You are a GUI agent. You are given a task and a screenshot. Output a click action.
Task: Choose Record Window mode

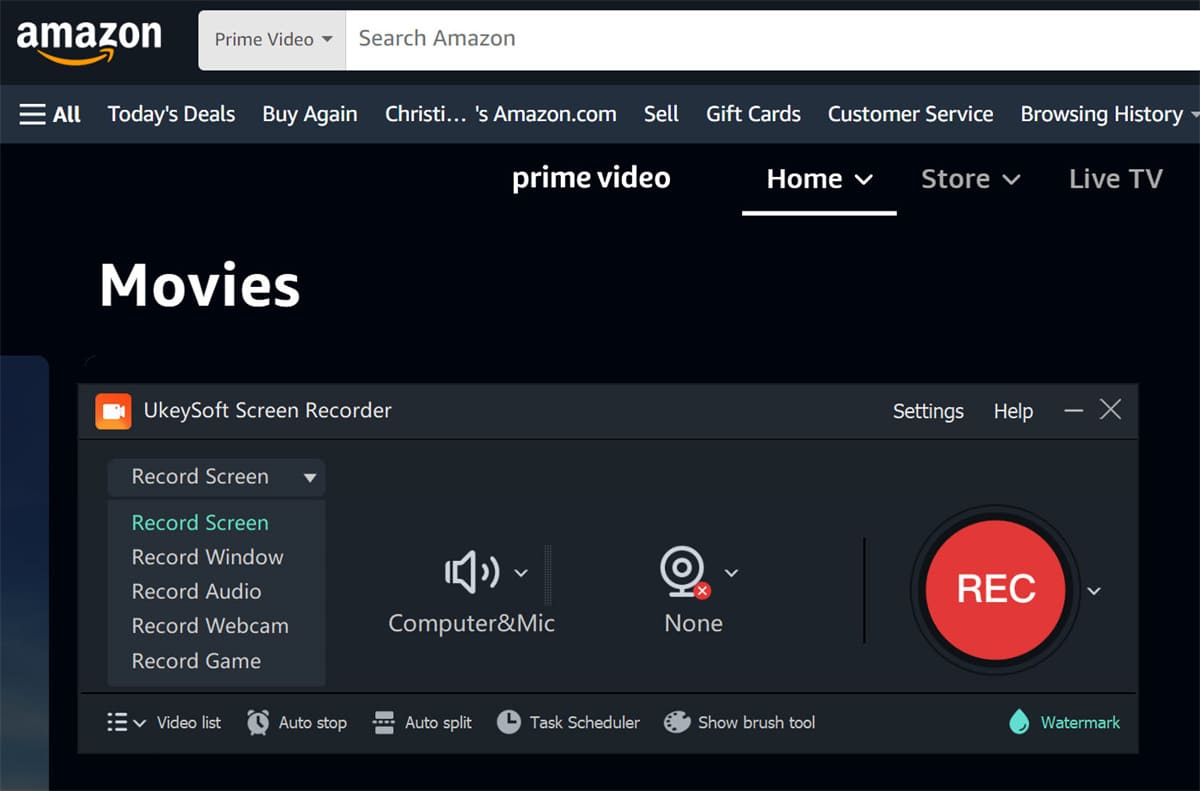pos(207,557)
